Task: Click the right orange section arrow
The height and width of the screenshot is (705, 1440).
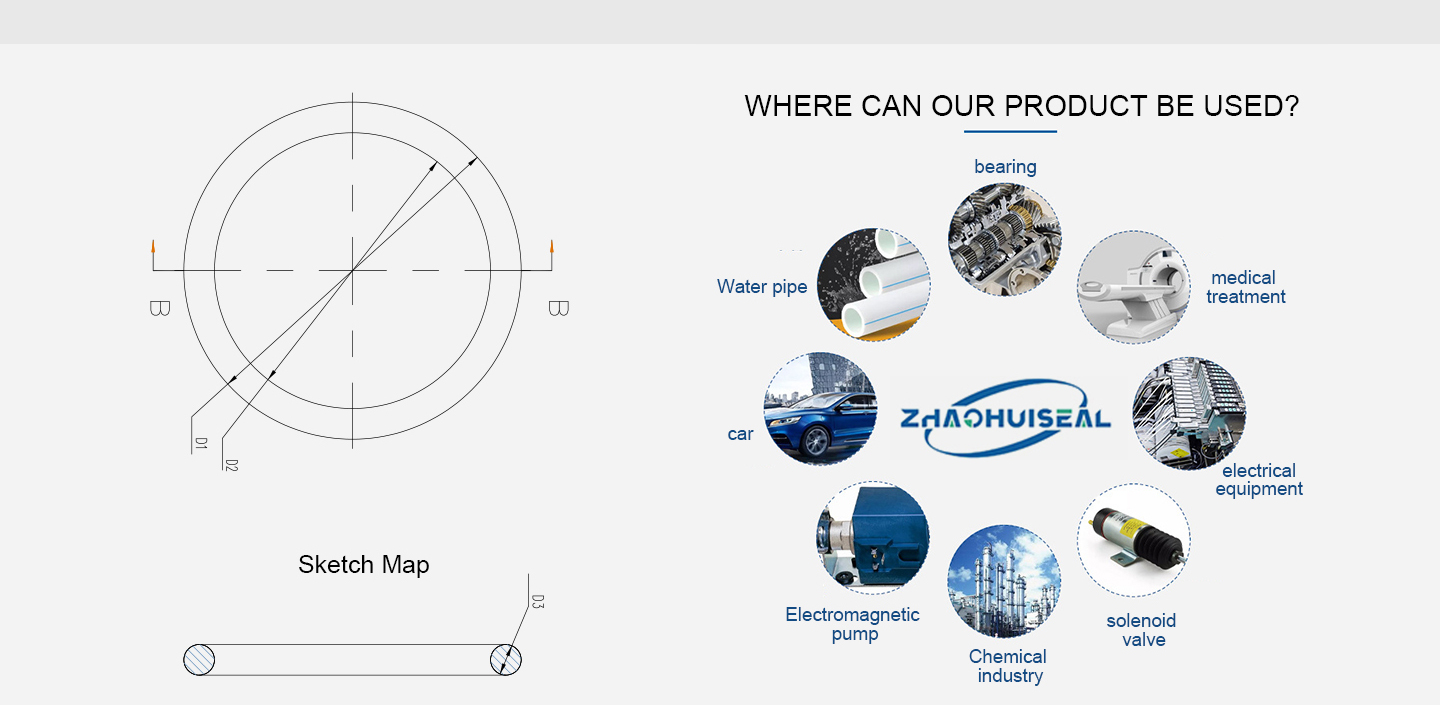Action: pos(551,247)
